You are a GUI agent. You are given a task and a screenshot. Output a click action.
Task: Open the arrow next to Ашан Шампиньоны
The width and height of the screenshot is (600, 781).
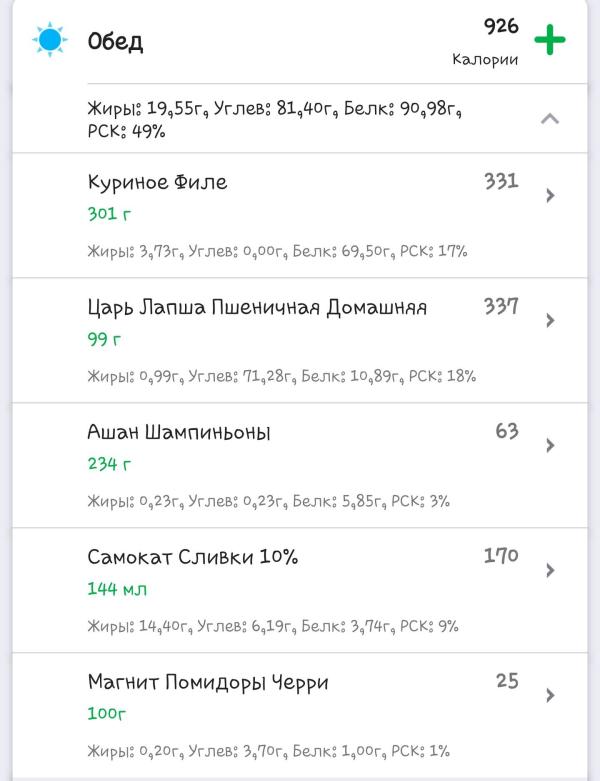tap(550, 445)
